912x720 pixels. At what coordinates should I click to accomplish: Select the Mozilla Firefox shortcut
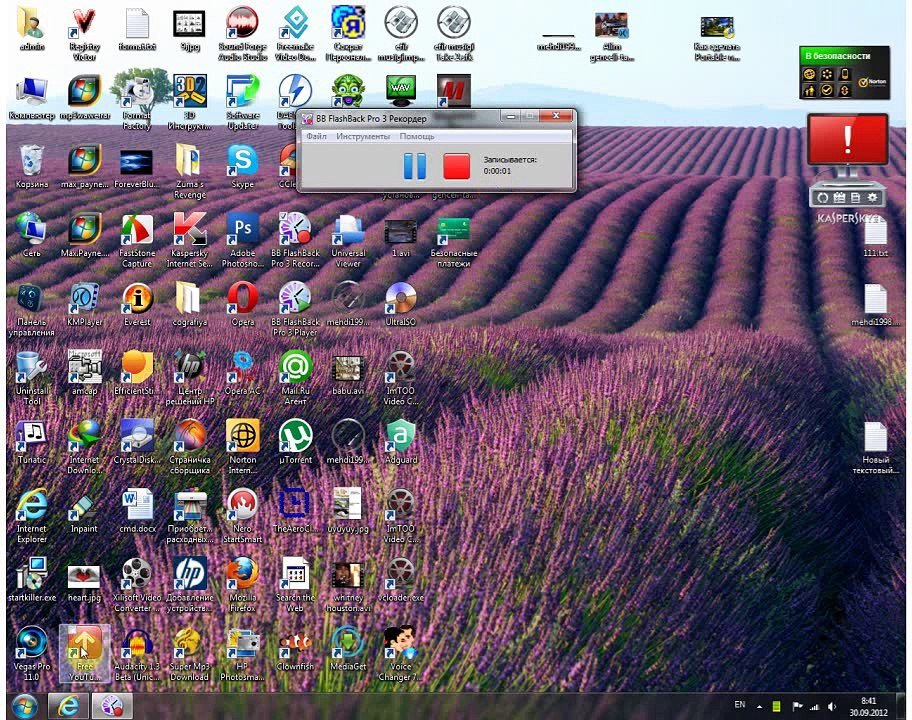(243, 584)
